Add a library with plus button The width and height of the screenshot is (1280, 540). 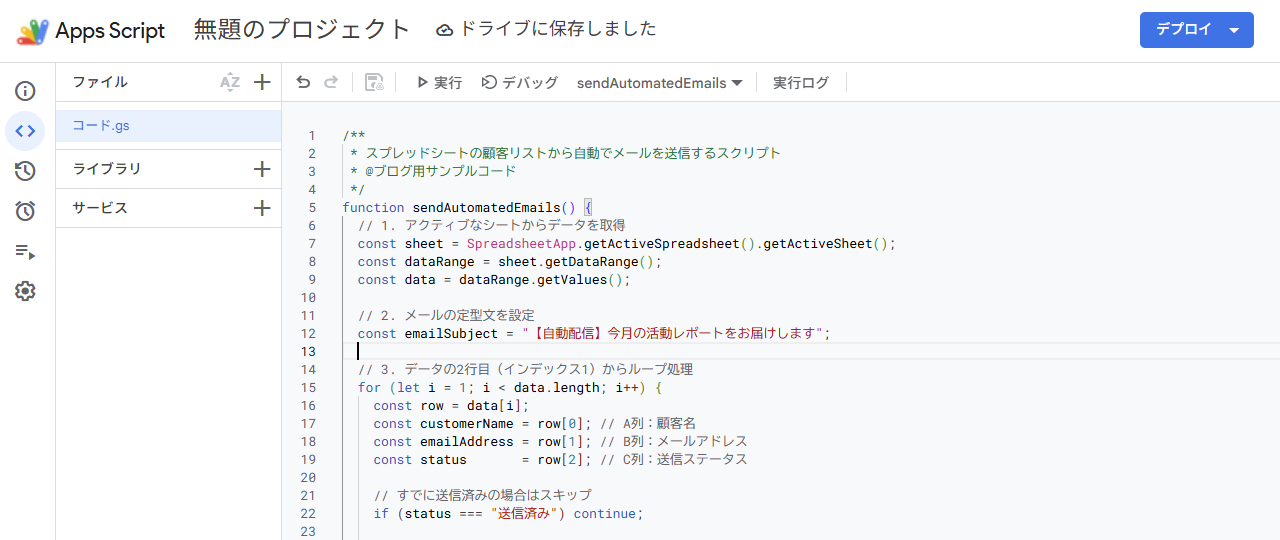262,169
